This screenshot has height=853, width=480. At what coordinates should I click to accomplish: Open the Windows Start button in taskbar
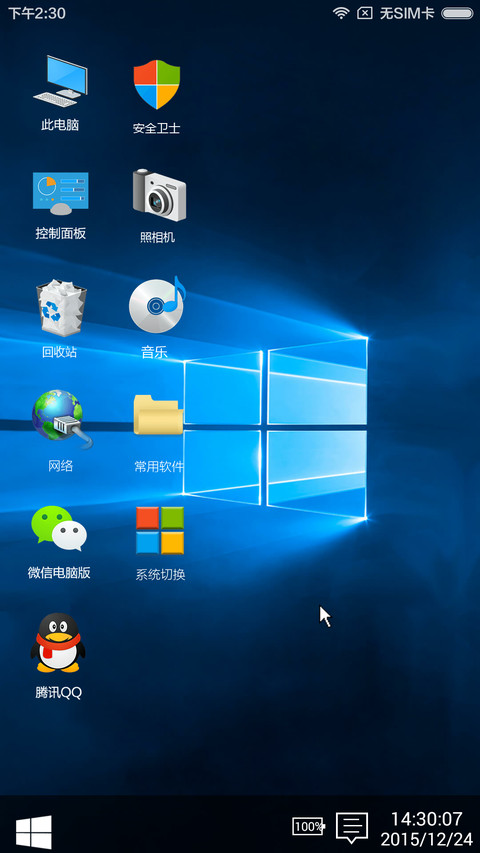point(33,832)
